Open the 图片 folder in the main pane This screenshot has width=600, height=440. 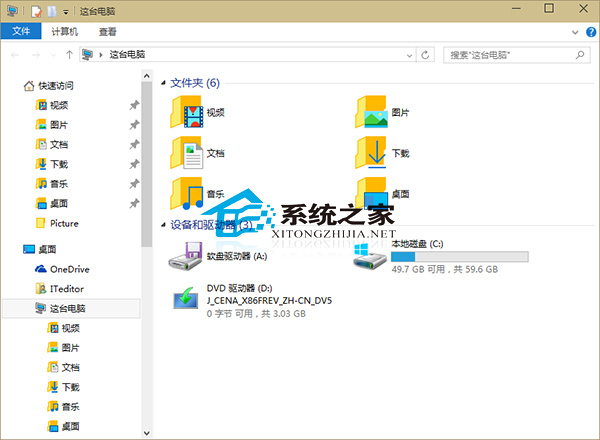382,112
